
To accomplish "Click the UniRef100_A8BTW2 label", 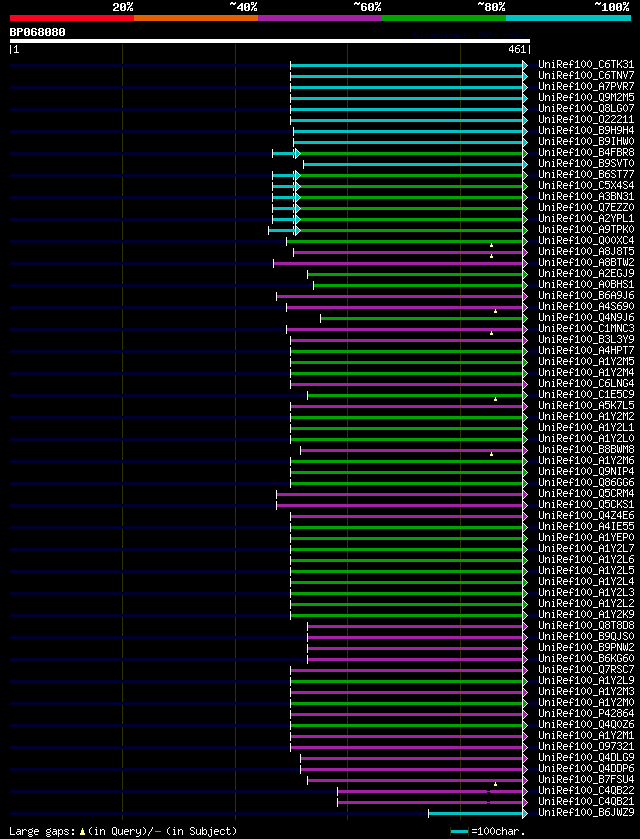I will (586, 263).
